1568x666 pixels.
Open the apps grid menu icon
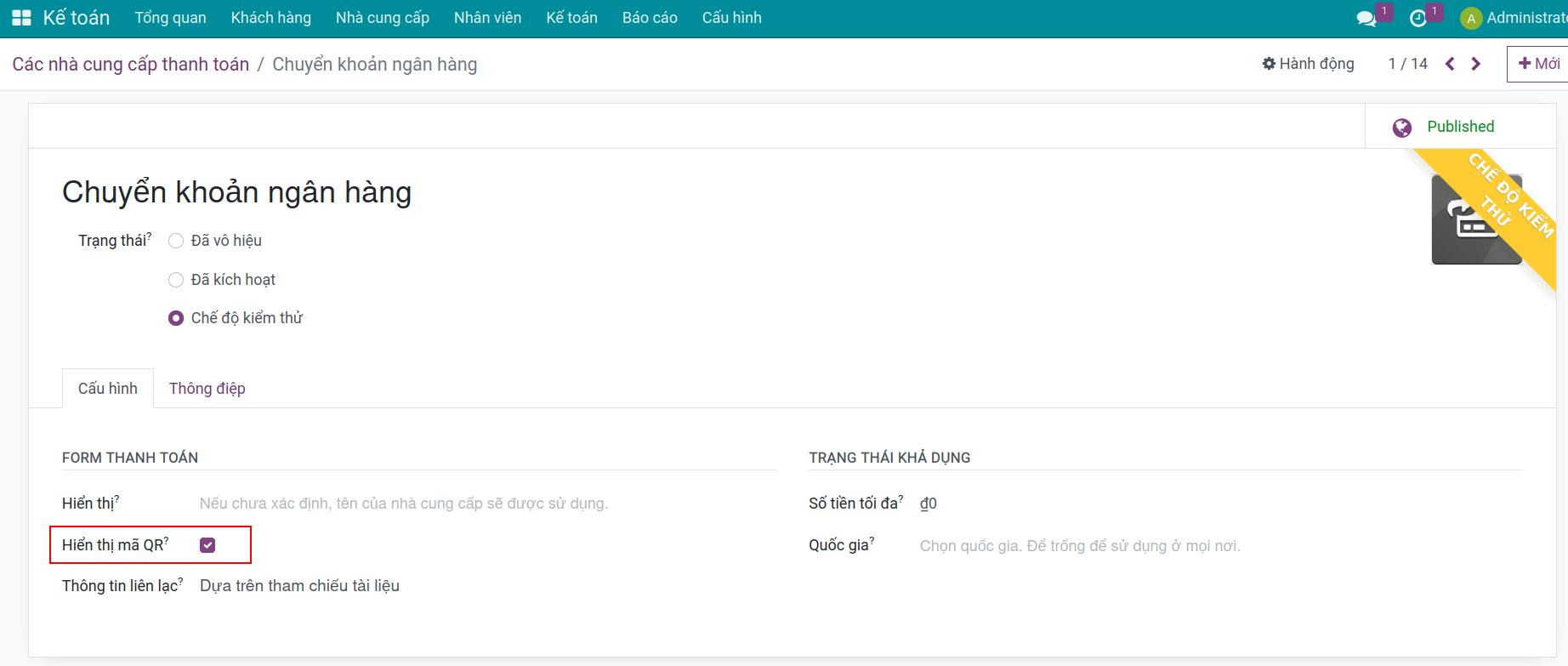(21, 18)
